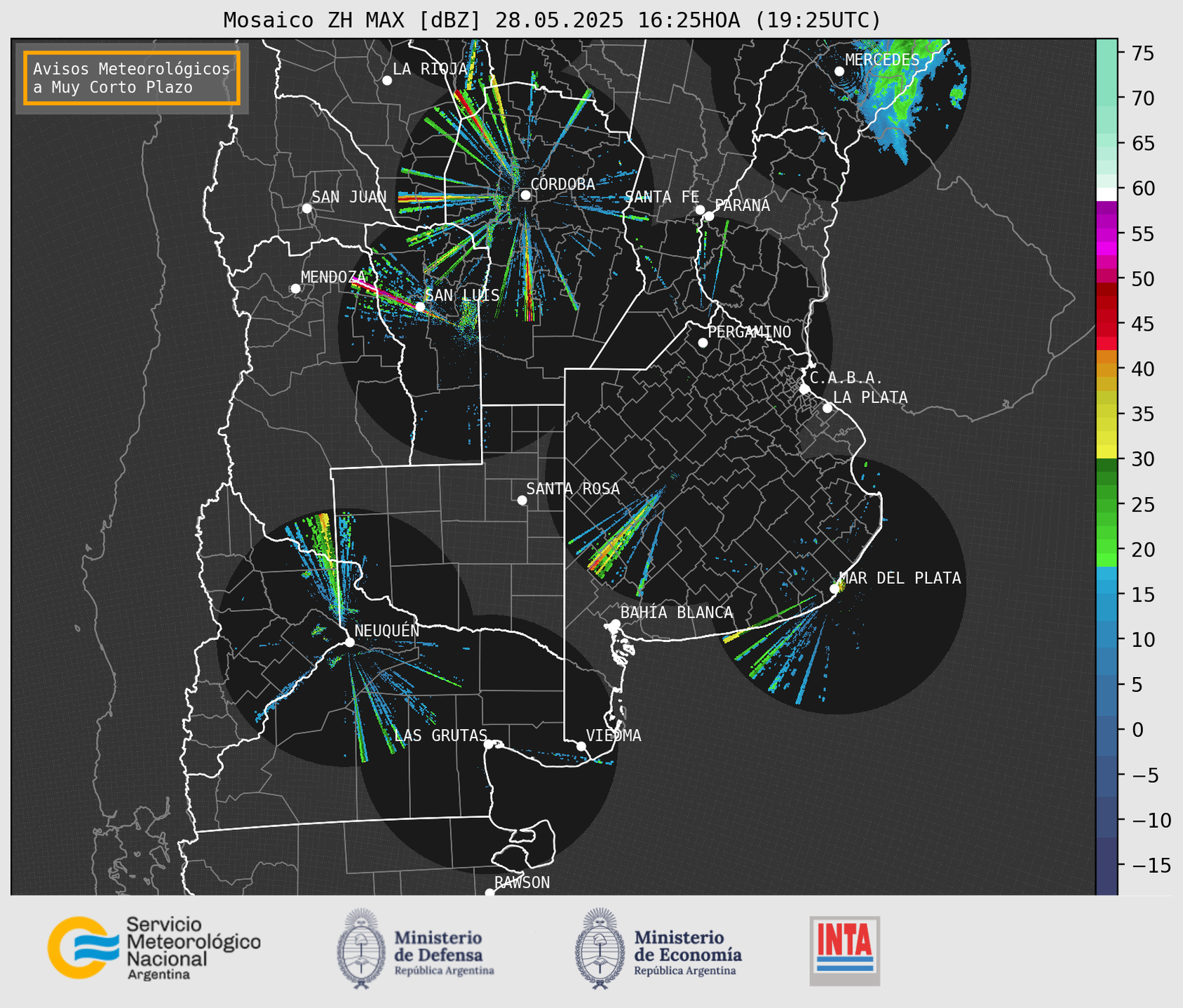The width and height of the screenshot is (1183, 1008).
Task: Click the LAS GRUTAS label text
Action: tap(440, 735)
